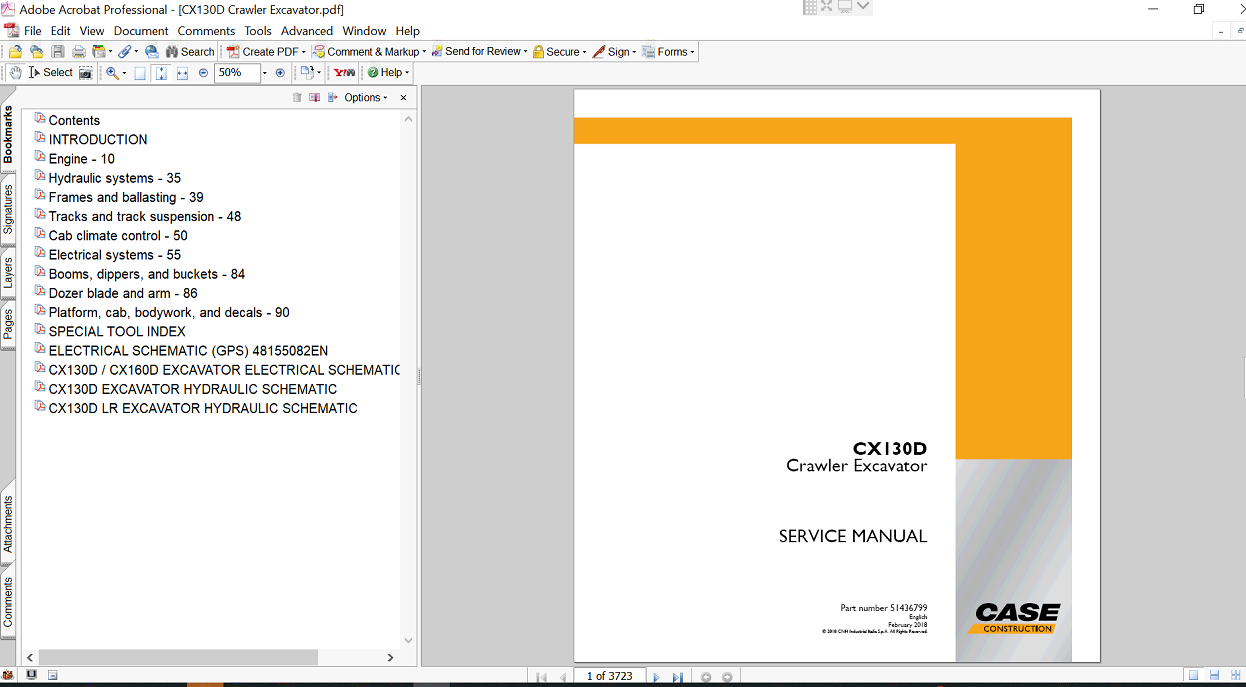
Task: Click the Save floppy disk icon
Action: point(58,52)
